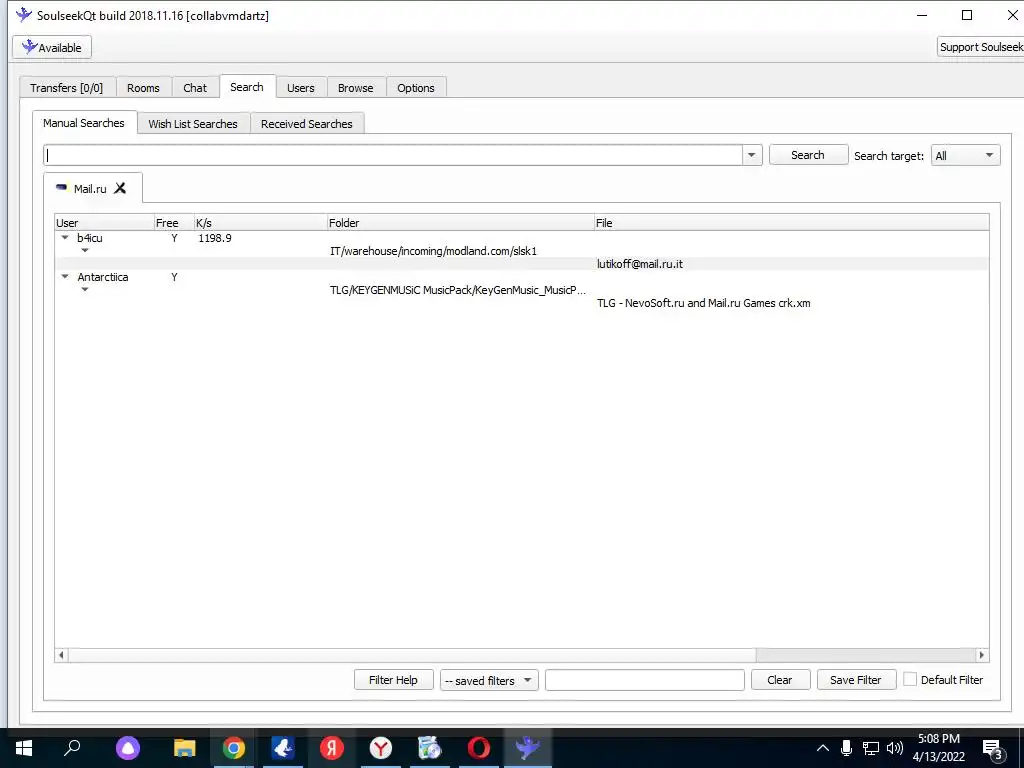This screenshot has width=1024, height=768.
Task: Click the microphone tray icon
Action: (846, 748)
